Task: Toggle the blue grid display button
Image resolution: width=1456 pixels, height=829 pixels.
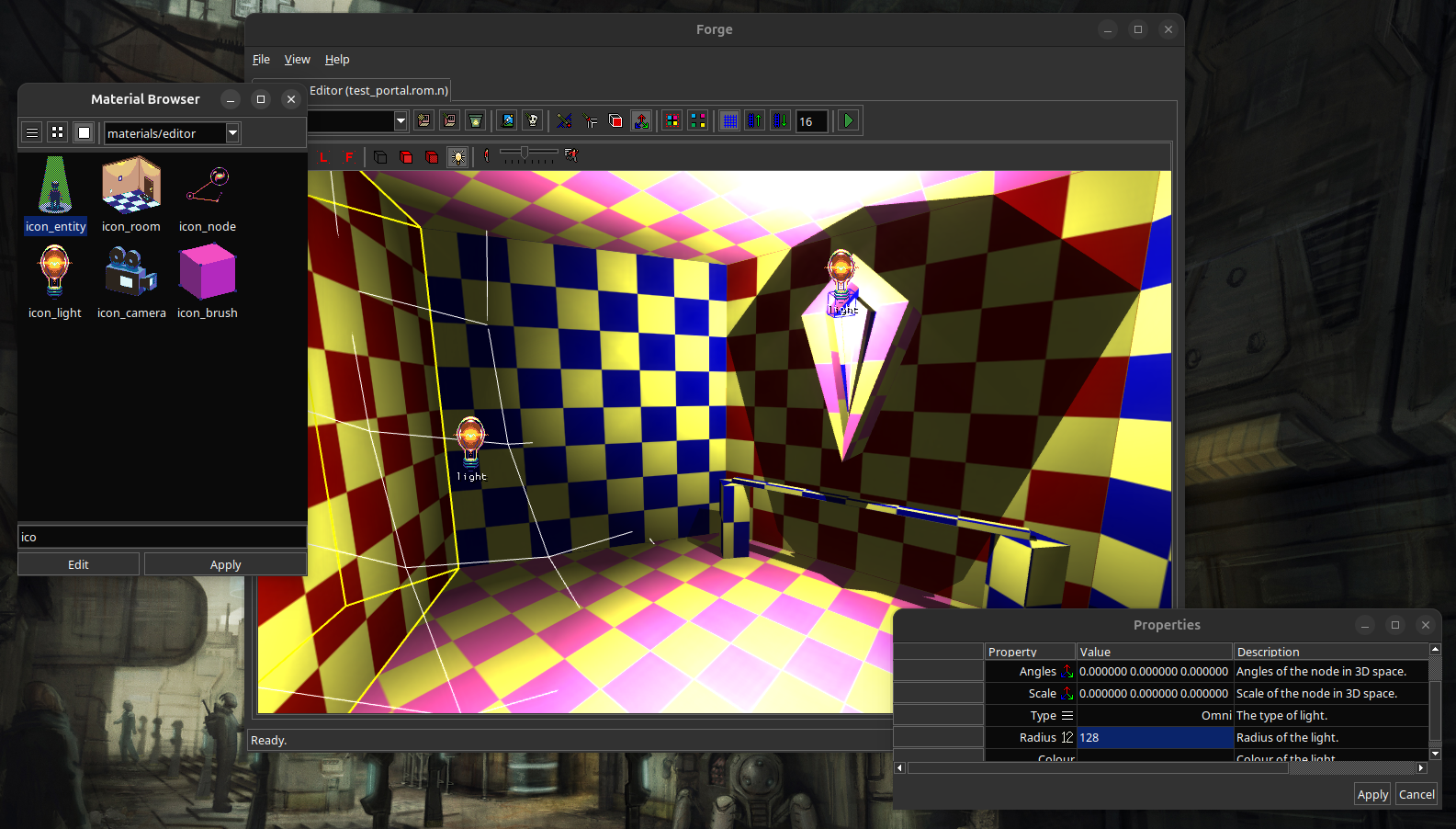Action: (729, 121)
